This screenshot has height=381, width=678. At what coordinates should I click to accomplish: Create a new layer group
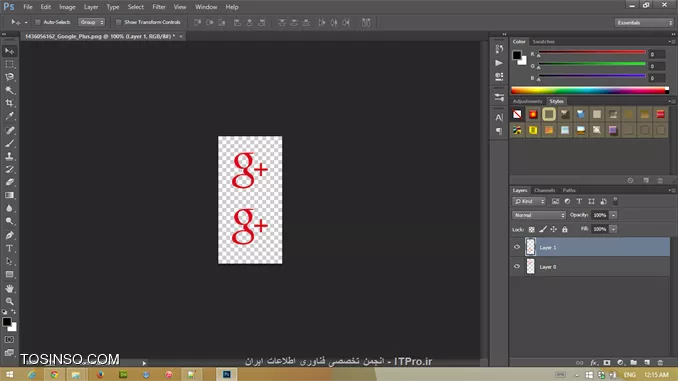(x=633, y=362)
